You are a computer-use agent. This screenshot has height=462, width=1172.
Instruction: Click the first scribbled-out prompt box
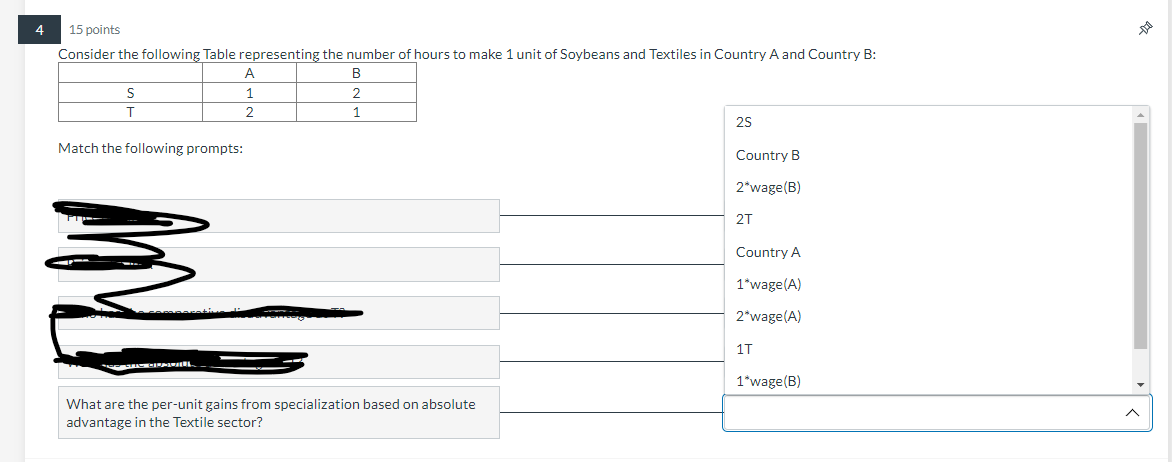[x=279, y=216]
